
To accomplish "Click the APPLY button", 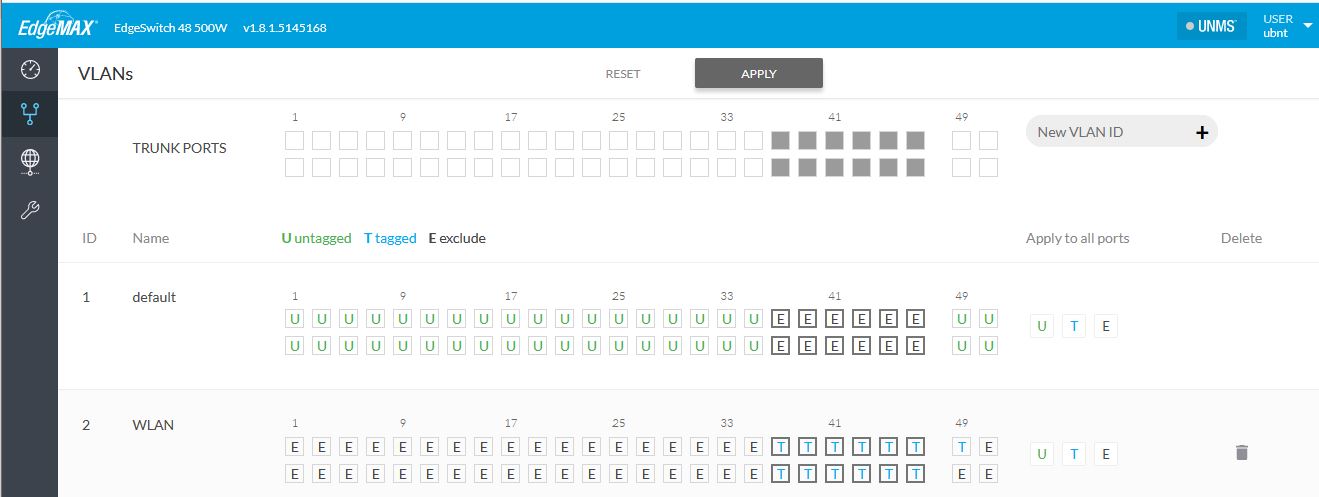I will 759,74.
